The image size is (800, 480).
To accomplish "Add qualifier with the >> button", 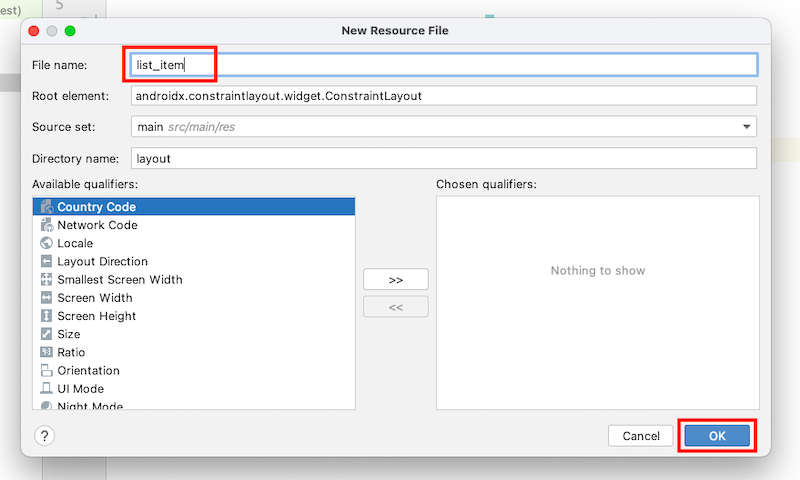I will coord(396,280).
